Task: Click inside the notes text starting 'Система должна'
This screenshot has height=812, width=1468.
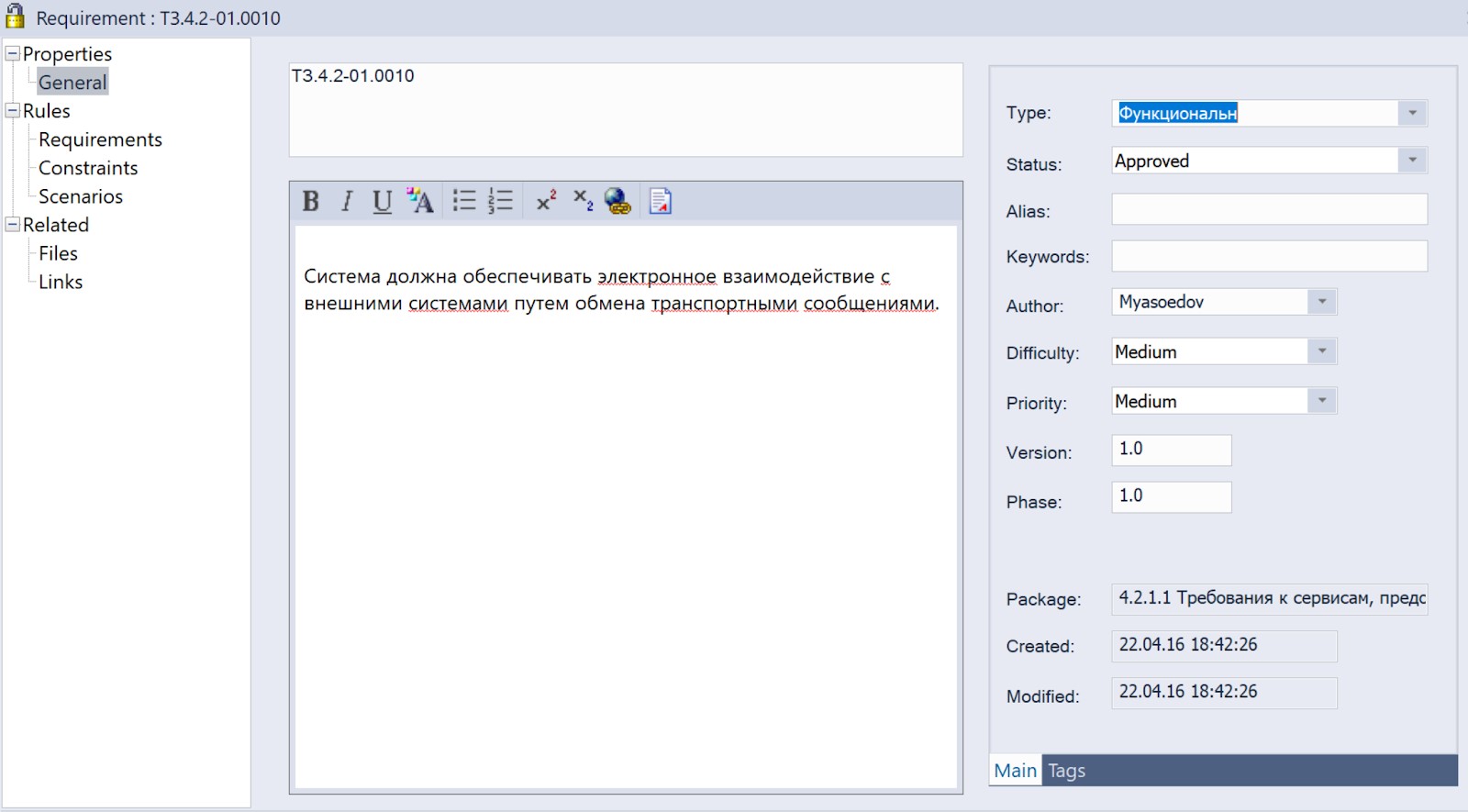Action: click(621, 289)
